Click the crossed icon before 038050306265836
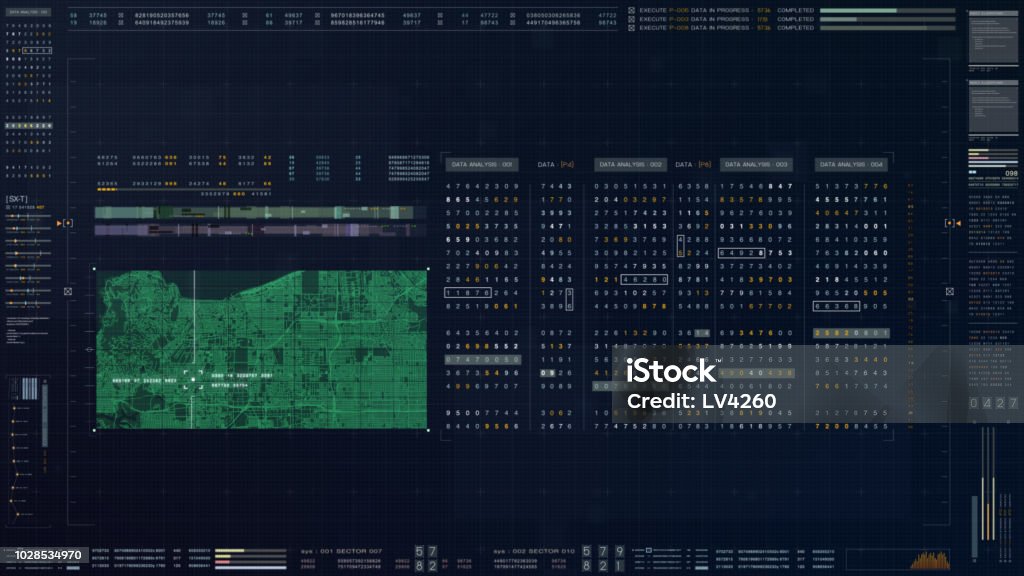The image size is (1024, 576). coord(513,15)
